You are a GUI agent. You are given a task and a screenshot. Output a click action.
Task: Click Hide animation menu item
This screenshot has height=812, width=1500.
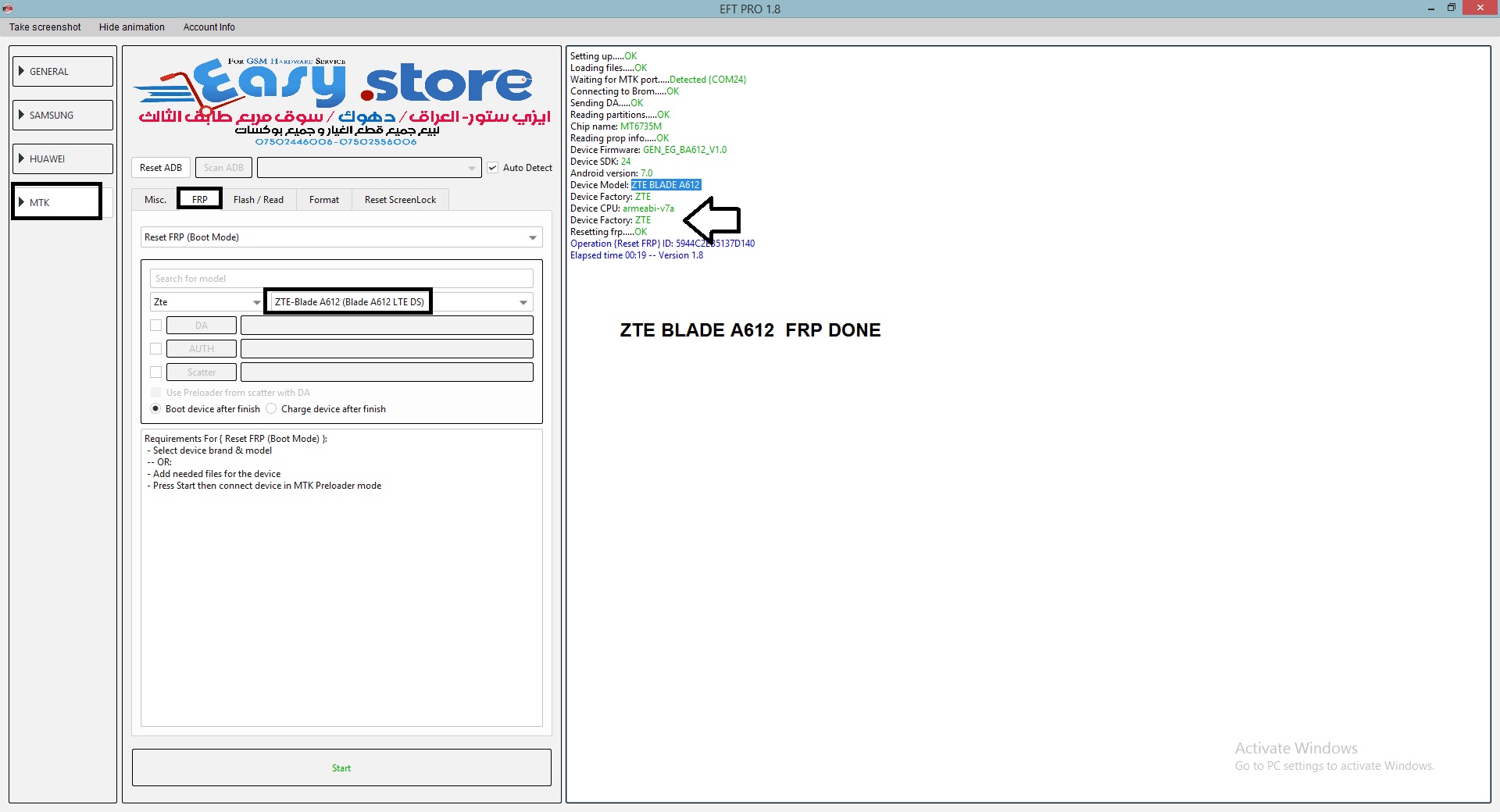(132, 27)
